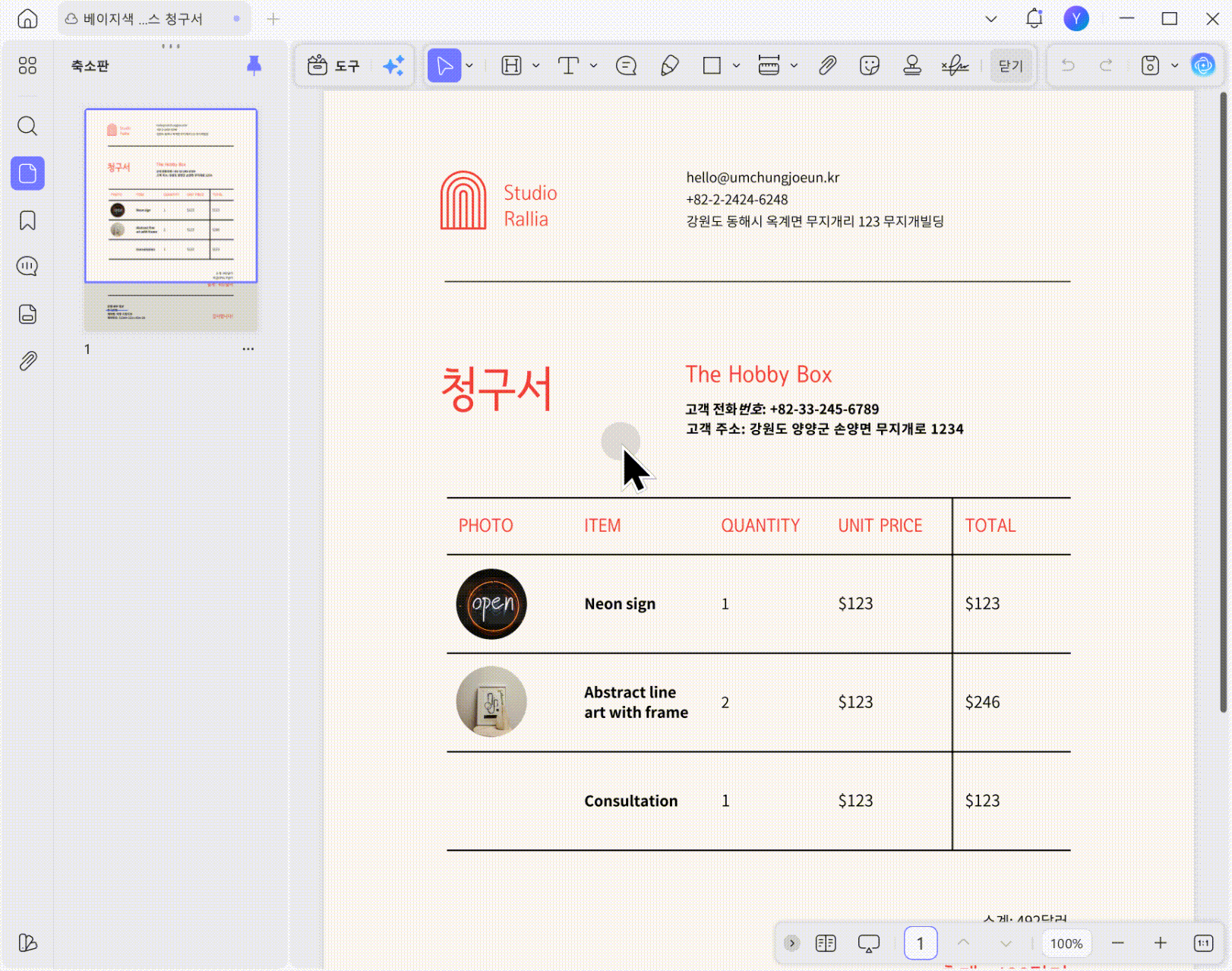
Task: Select the pencil drawing tool
Action: (669, 65)
